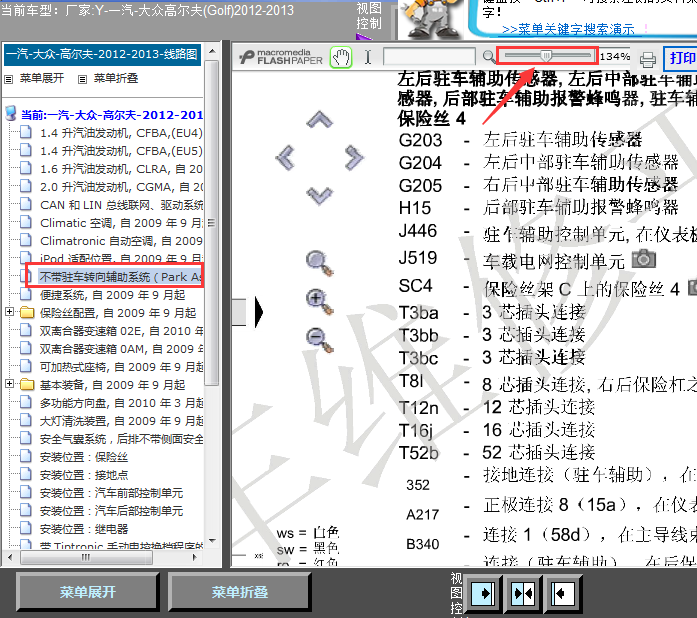The image size is (697, 618).
Task: Click the Macromedia FlashPaper logo
Action: (281, 57)
